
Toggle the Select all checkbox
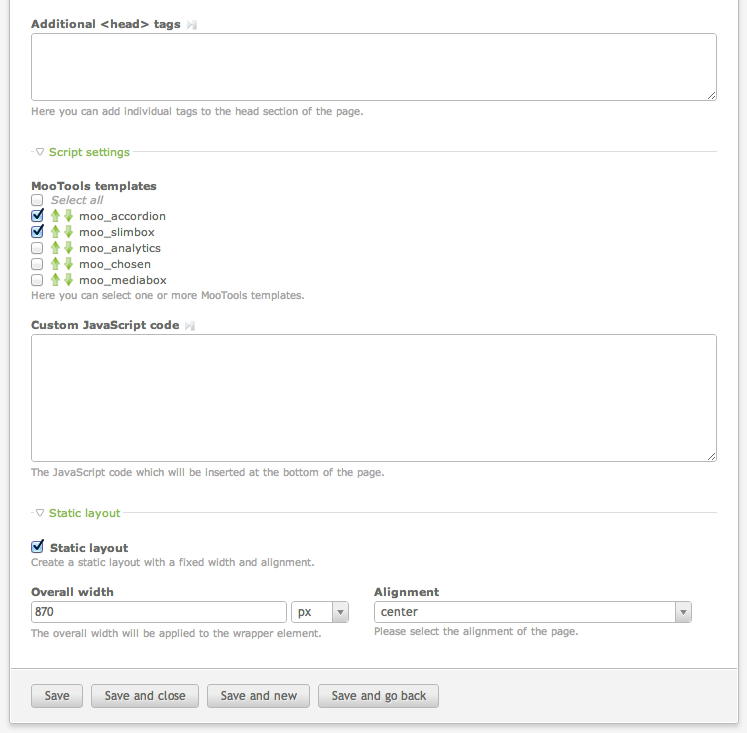(37, 200)
